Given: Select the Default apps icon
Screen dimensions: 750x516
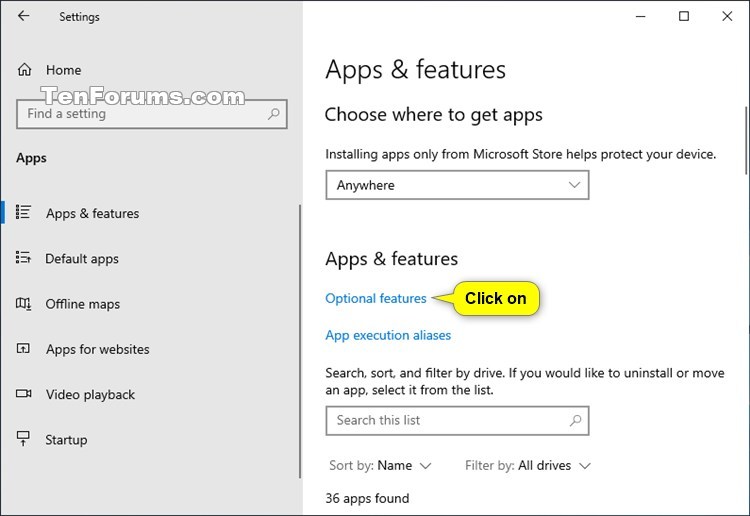Looking at the screenshot, I should click(23, 258).
